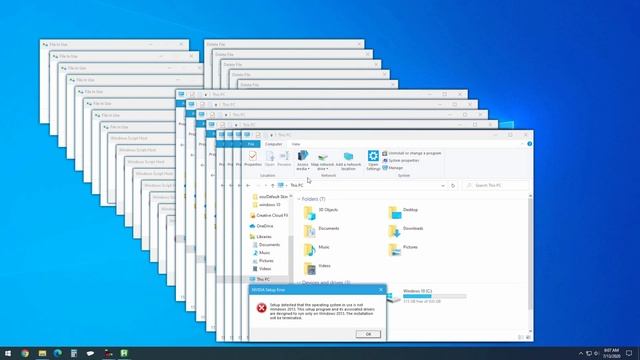Open Google Chrome from the taskbar

pos(25,353)
